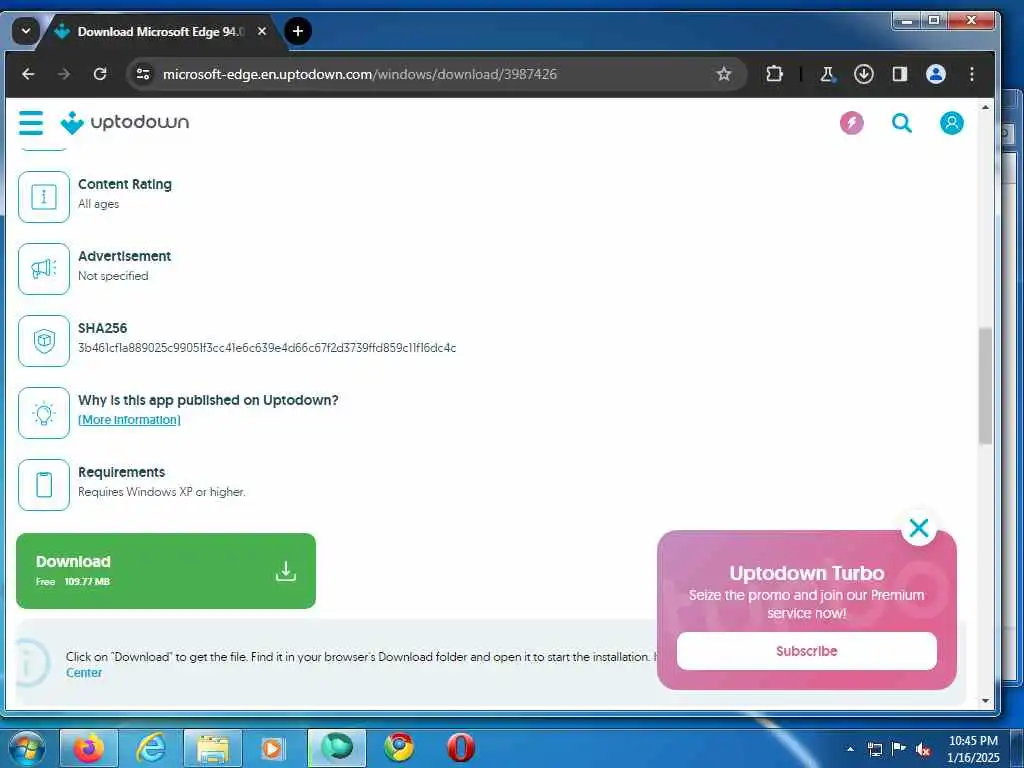The image size is (1024, 768).
Task: Open the More information link
Action: point(129,420)
